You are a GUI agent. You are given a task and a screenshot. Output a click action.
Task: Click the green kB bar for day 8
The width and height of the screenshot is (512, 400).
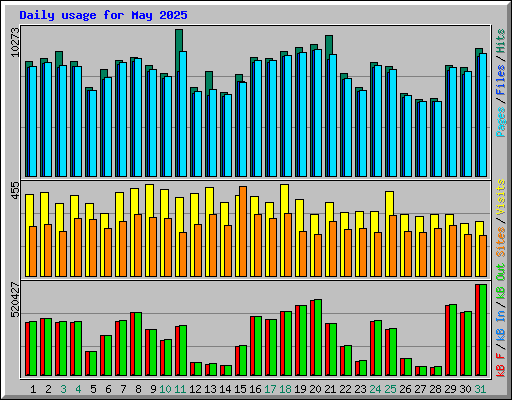[138, 344]
